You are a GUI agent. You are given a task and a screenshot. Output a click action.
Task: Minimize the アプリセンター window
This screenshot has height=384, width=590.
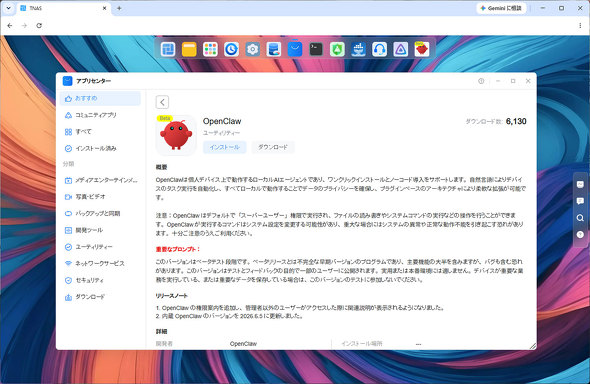[498, 81]
